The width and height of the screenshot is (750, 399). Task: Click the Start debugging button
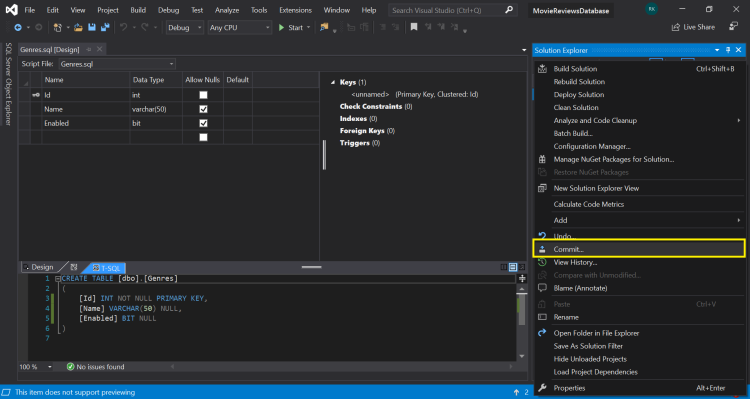pyautogui.click(x=291, y=28)
